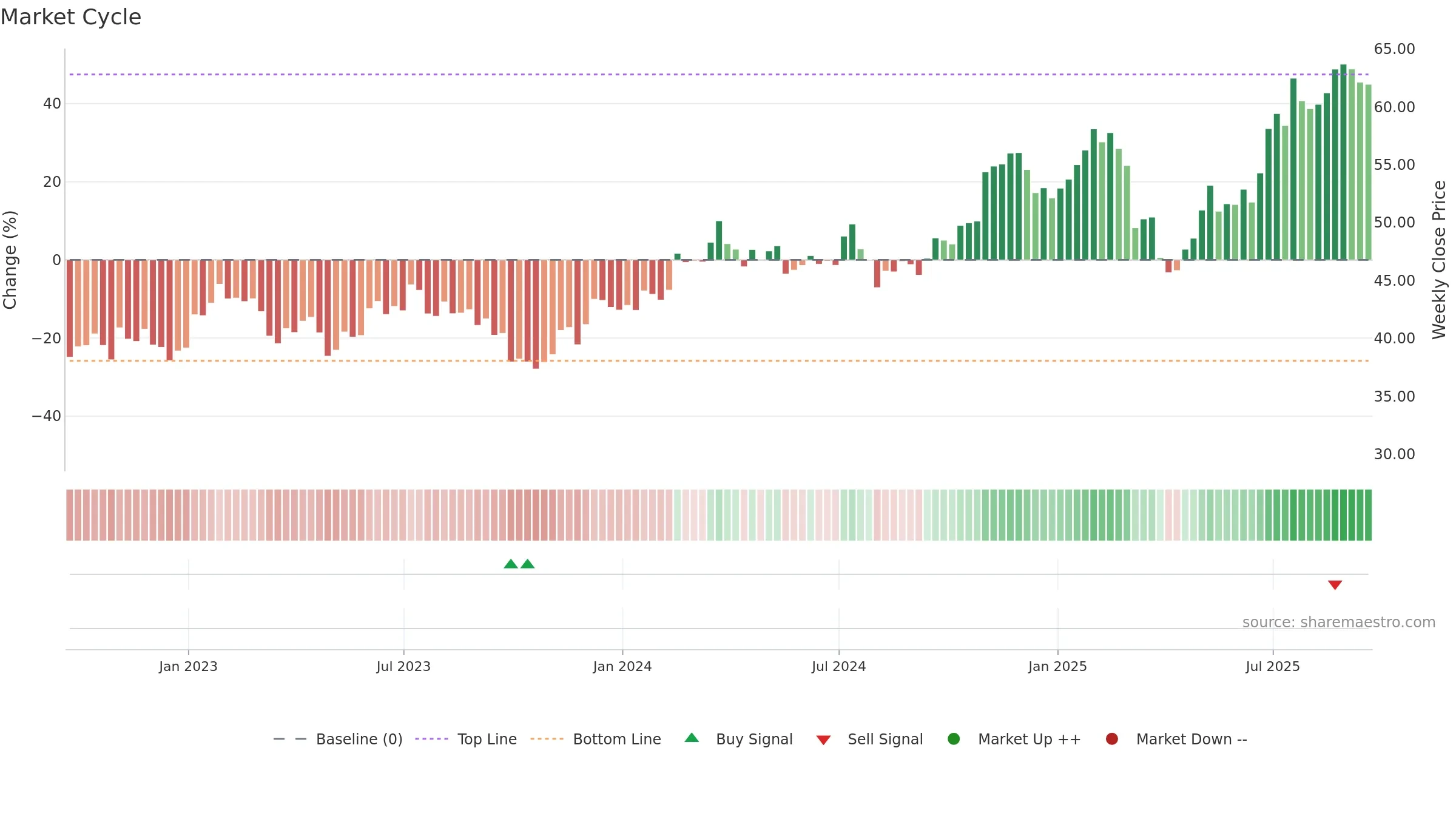
Task: Click the 30.00 price axis value
Action: pyautogui.click(x=1394, y=454)
